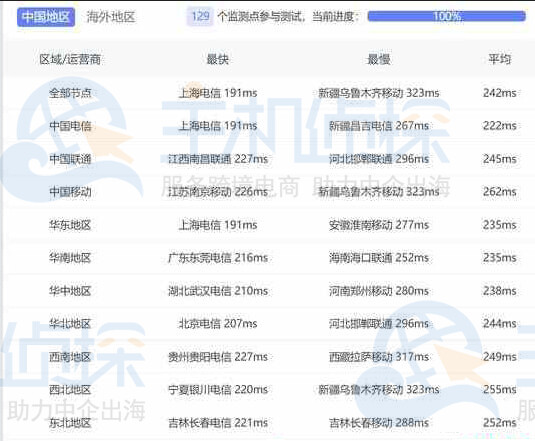The height and width of the screenshot is (441, 535).
Task: Click 上海电信 191ms in the 中国电信 row
Action: click(218, 126)
